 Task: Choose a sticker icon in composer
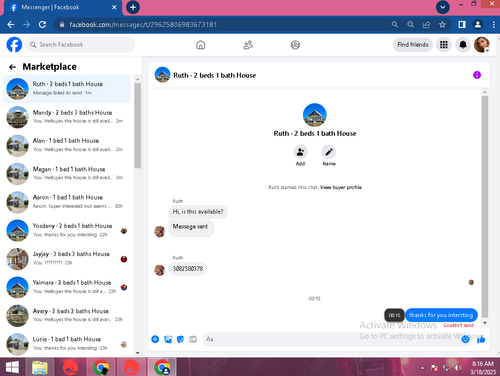tap(180, 339)
